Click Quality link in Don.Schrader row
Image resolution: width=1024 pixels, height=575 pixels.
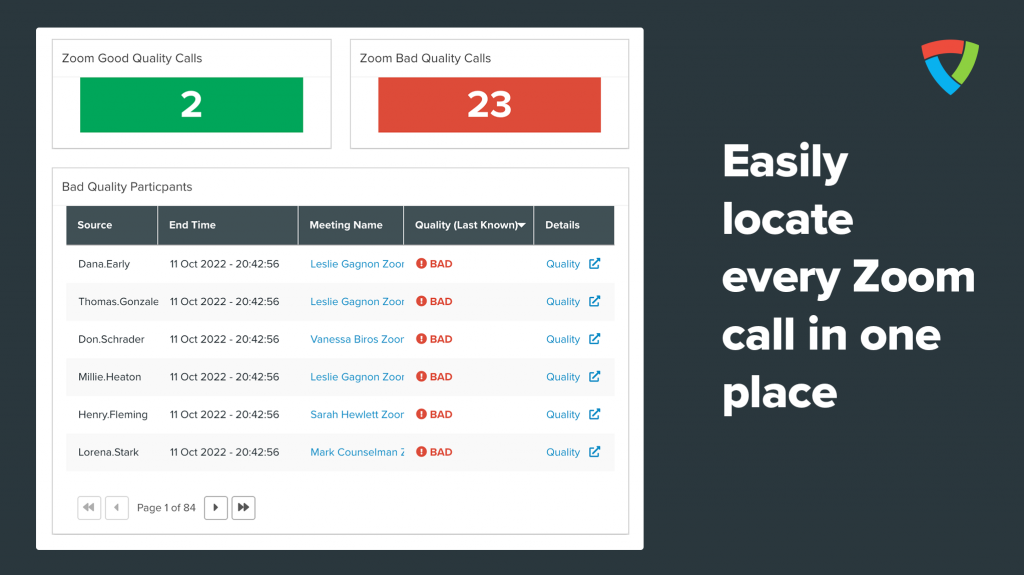pyautogui.click(x=563, y=339)
